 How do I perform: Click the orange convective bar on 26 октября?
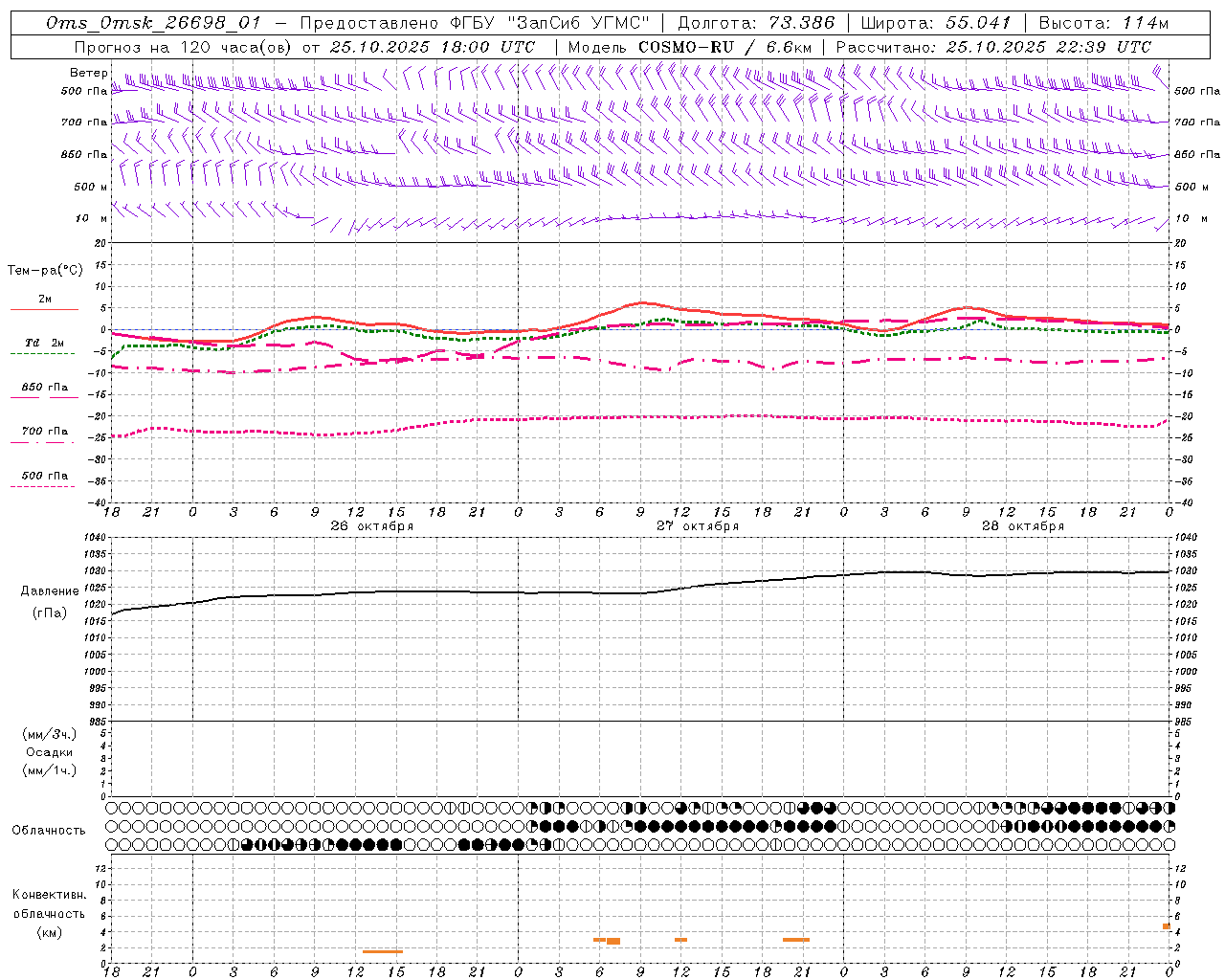(x=383, y=951)
